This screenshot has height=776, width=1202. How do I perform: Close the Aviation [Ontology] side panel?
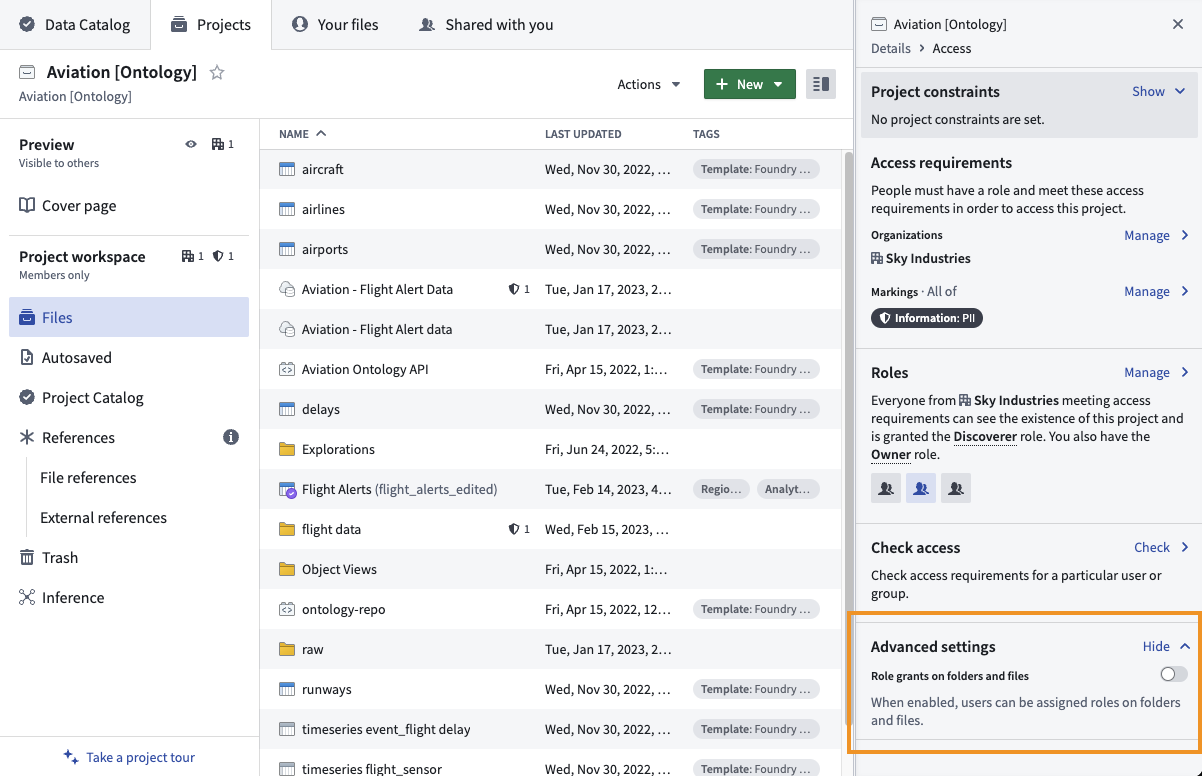[x=1178, y=24]
